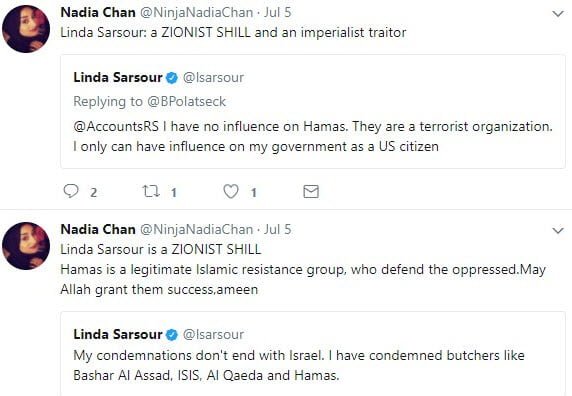Click Nadia Chan name on first tweet
Image resolution: width=572 pixels, height=396 pixels.
click(x=98, y=12)
